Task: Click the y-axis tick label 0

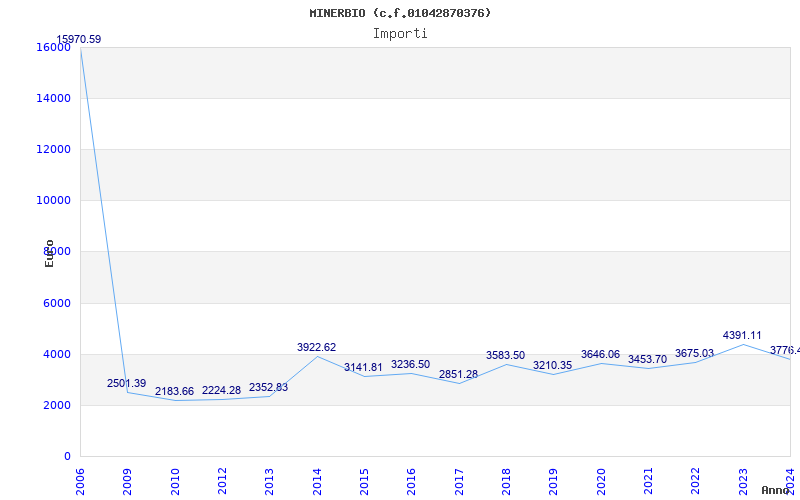Action: [x=67, y=457]
